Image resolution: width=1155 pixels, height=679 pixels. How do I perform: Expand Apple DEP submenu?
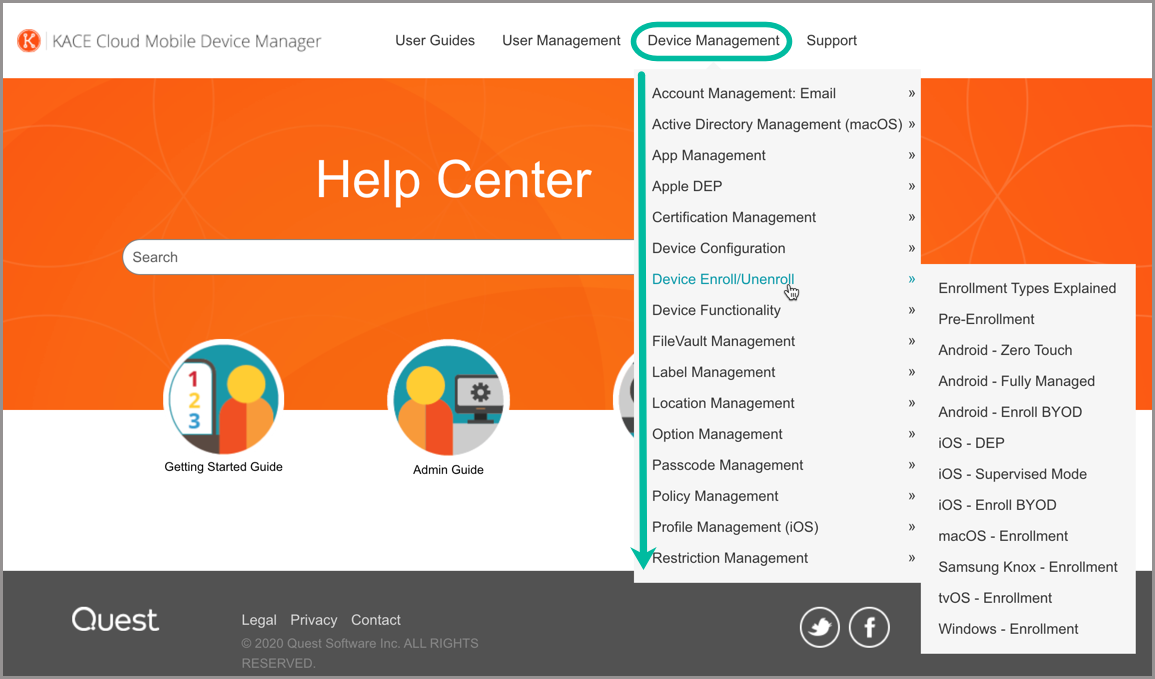687,187
